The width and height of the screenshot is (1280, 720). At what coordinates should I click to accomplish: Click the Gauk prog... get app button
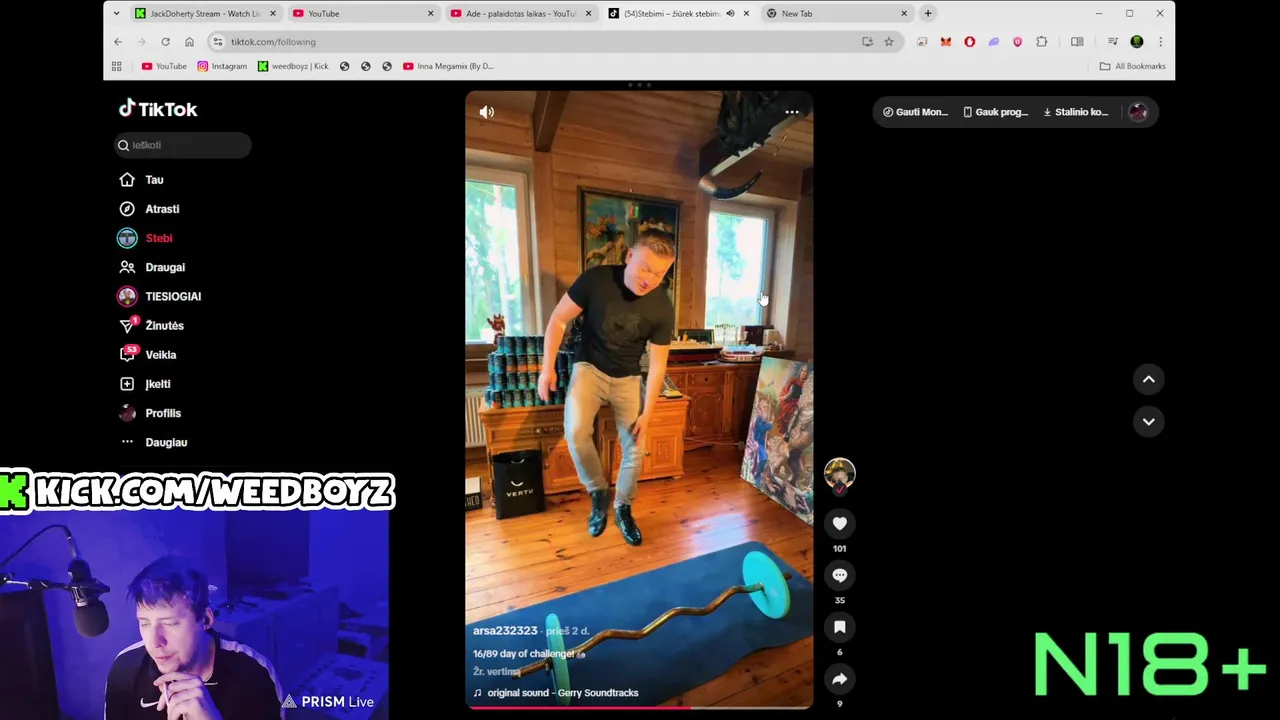coord(995,112)
